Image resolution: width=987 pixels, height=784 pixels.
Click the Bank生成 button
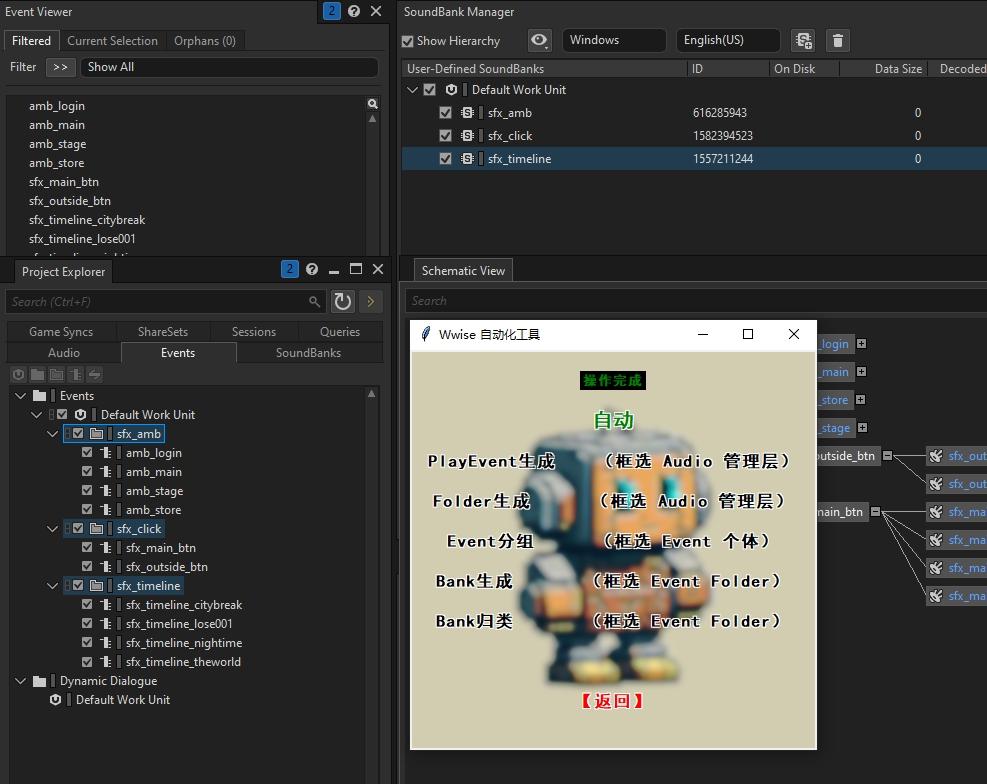click(474, 581)
